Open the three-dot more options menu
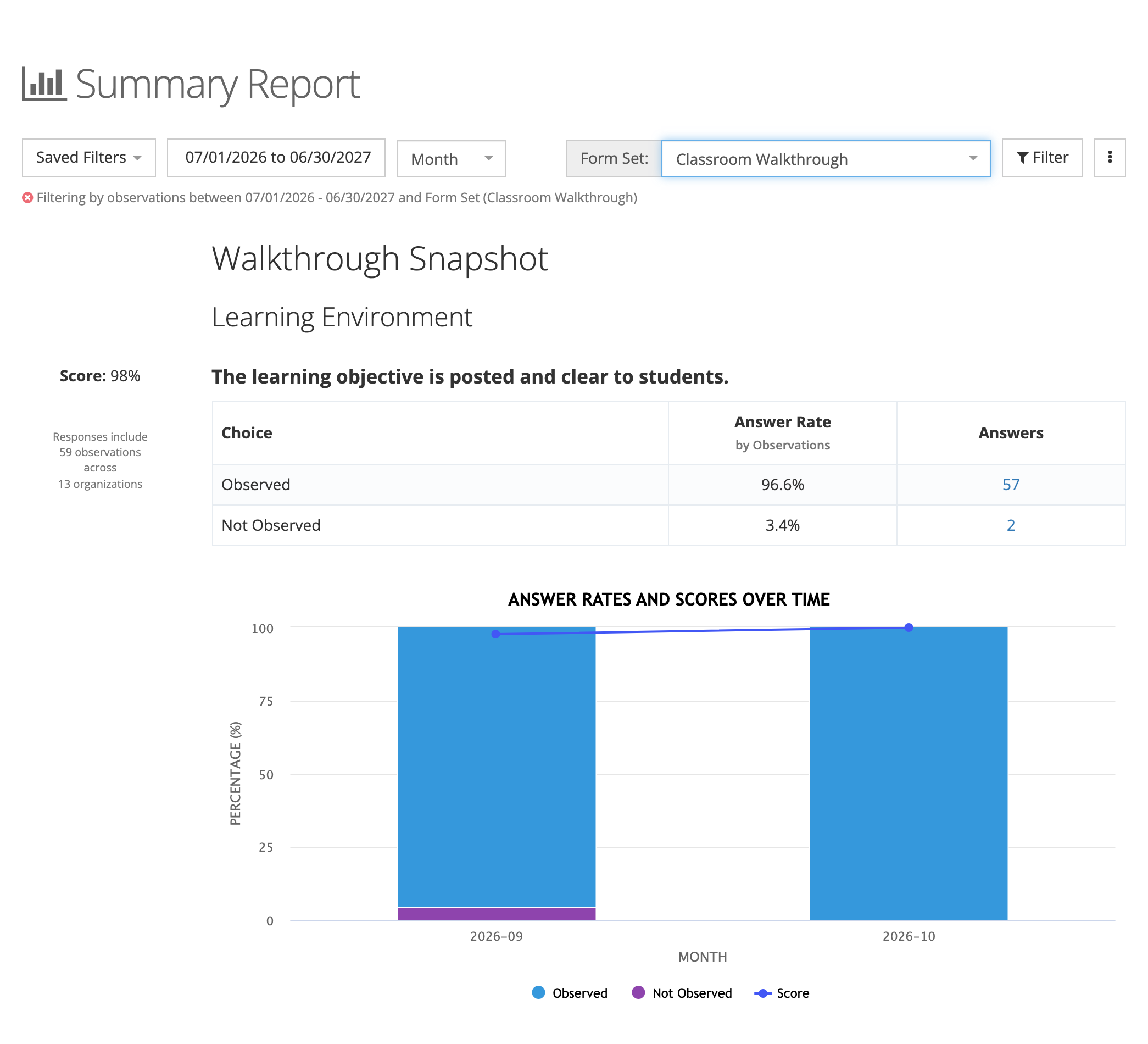Image resolution: width=1148 pixels, height=1044 pixels. 1110,158
